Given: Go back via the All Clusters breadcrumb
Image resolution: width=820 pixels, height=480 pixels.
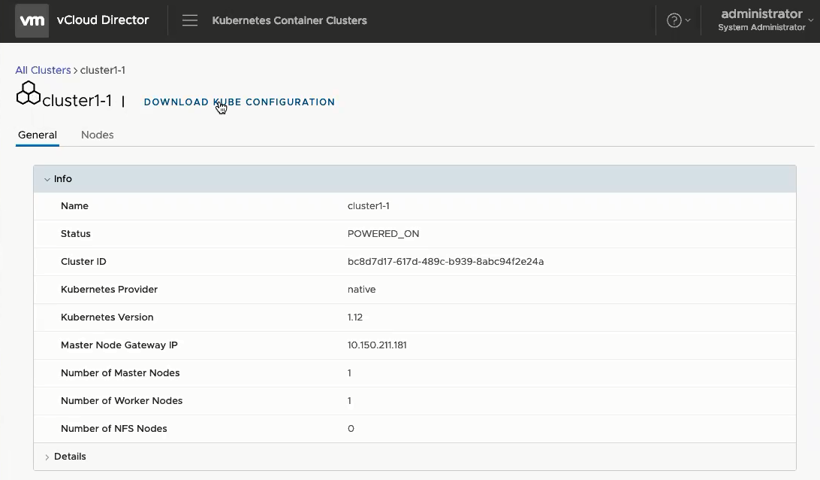Looking at the screenshot, I should click(43, 70).
